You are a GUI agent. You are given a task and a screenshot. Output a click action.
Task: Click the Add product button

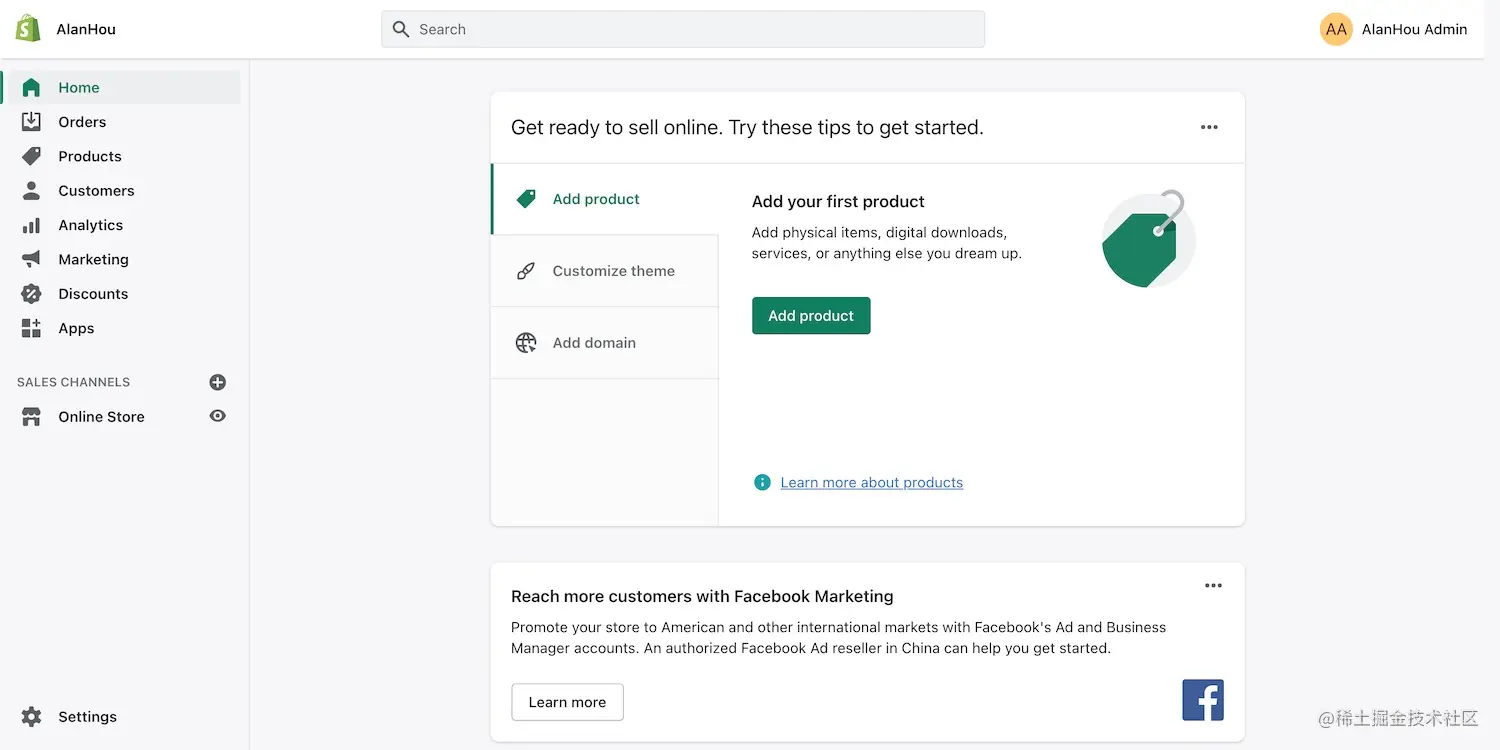[811, 315]
